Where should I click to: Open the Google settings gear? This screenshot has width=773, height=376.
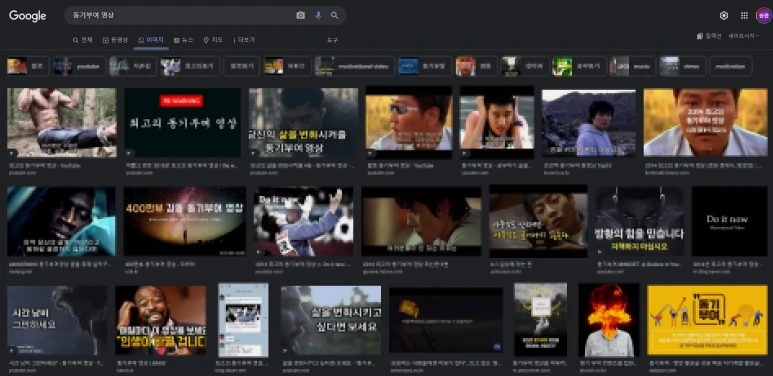click(724, 16)
